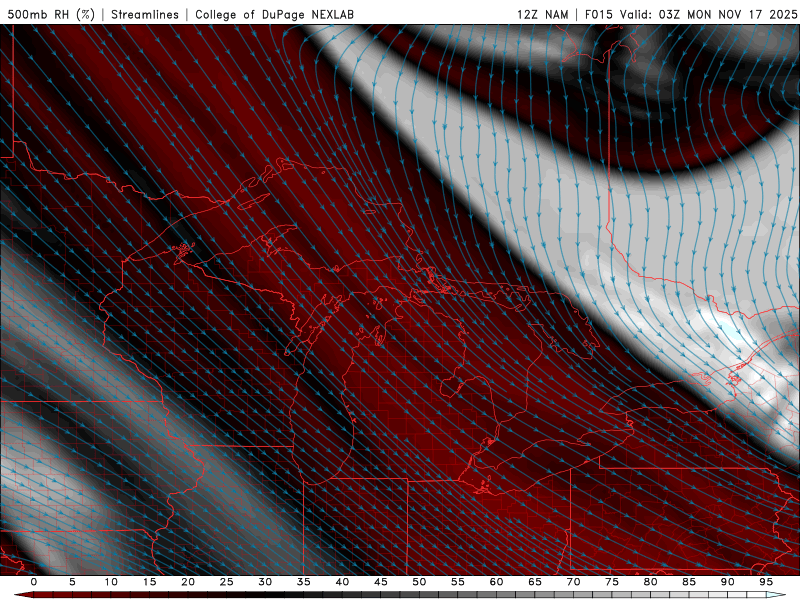The height and width of the screenshot is (600, 800).
Task: Click the "90" colorbar label
Action: [x=728, y=582]
